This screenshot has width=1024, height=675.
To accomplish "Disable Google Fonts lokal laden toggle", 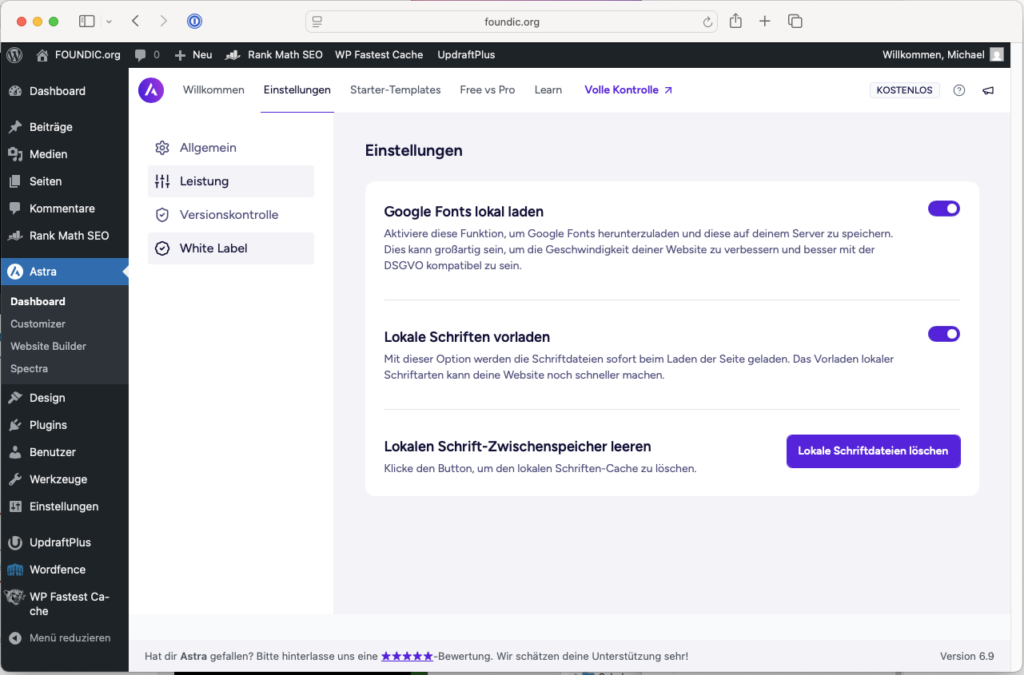I will click(943, 209).
